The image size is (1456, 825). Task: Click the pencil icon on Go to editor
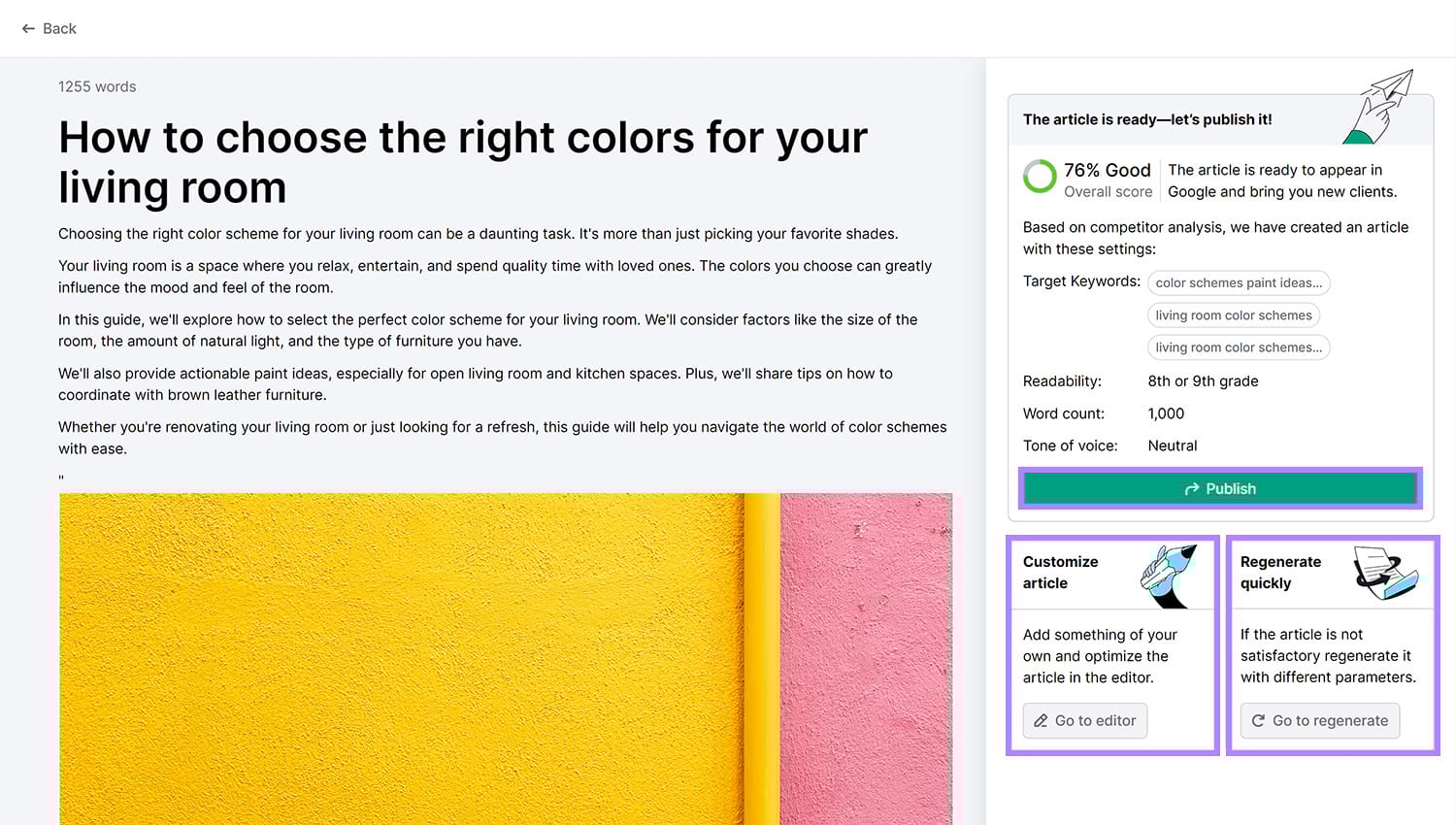pyautogui.click(x=1041, y=720)
